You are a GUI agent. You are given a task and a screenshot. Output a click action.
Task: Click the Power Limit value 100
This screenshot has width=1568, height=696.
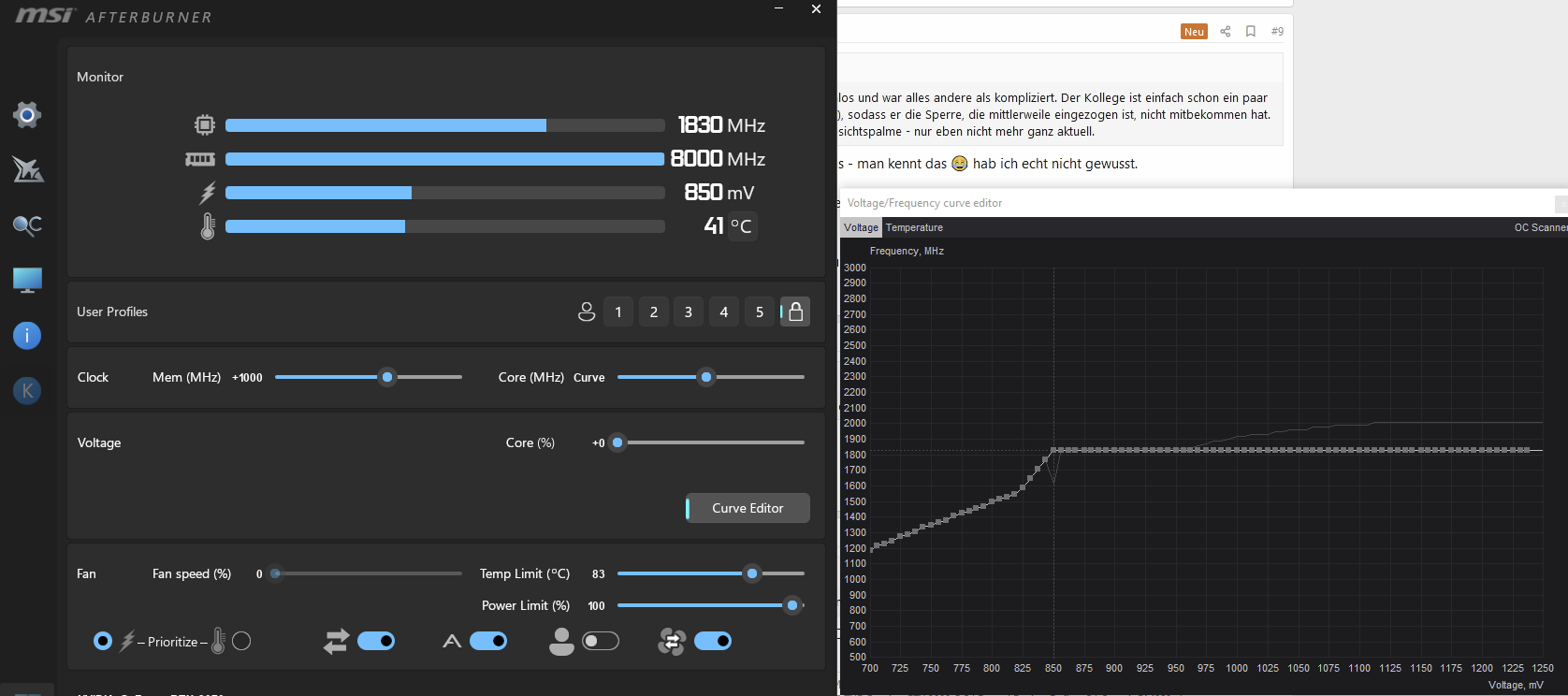[x=596, y=606]
